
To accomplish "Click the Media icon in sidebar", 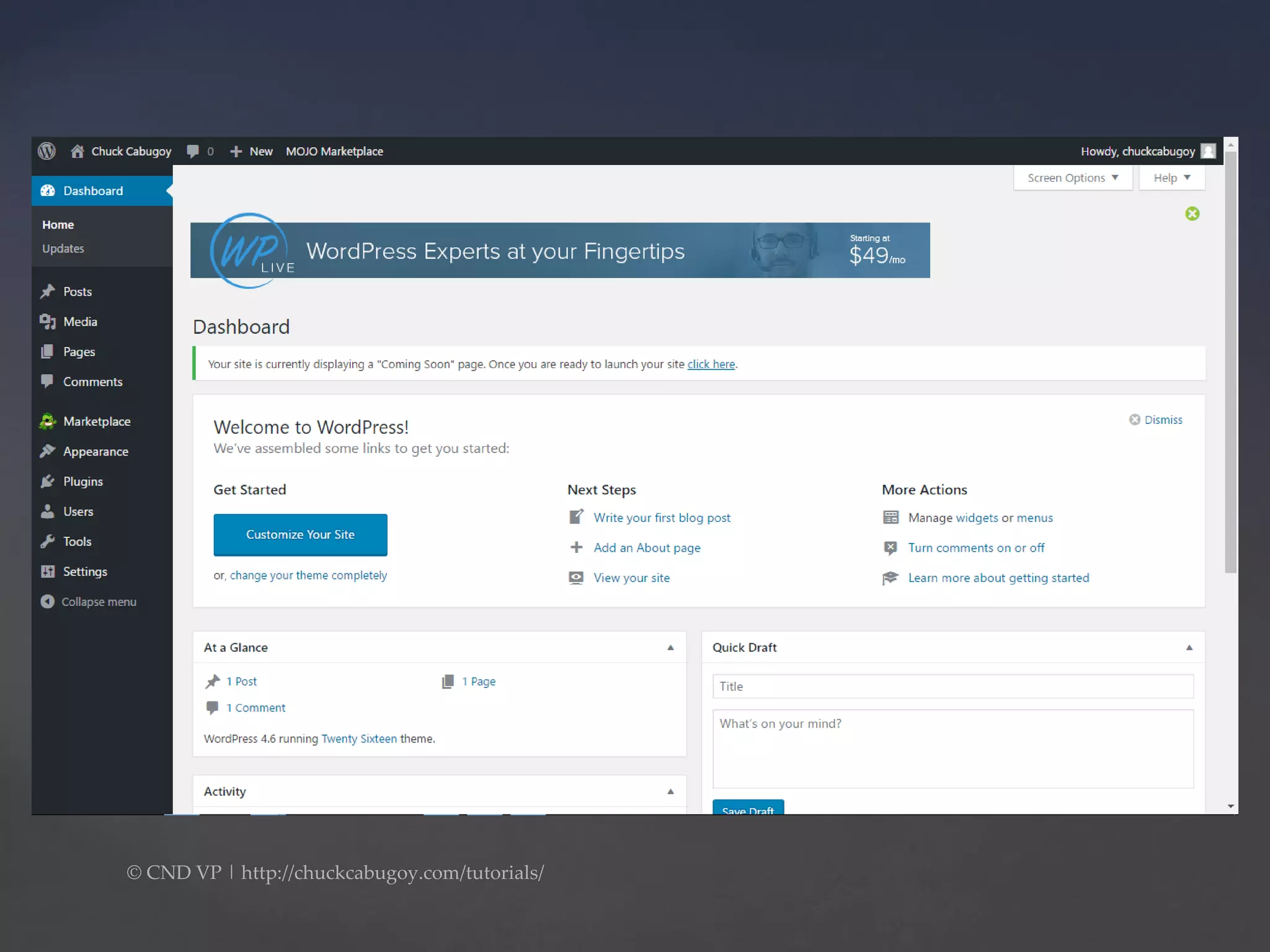I will click(48, 322).
